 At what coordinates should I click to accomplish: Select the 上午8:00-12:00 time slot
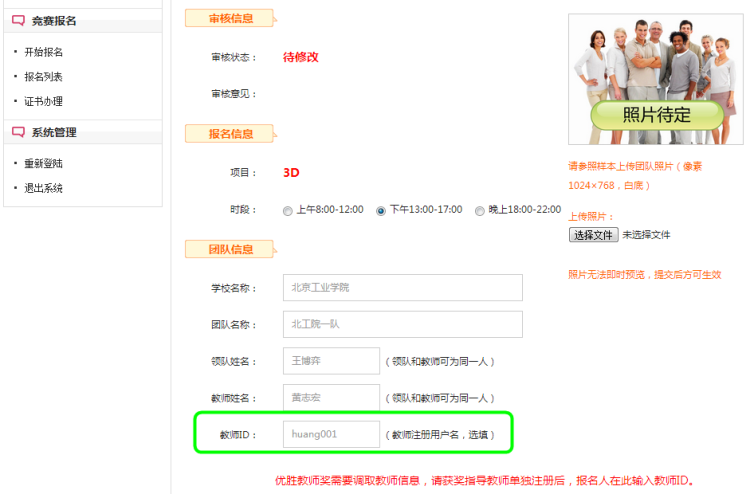pyautogui.click(x=288, y=211)
